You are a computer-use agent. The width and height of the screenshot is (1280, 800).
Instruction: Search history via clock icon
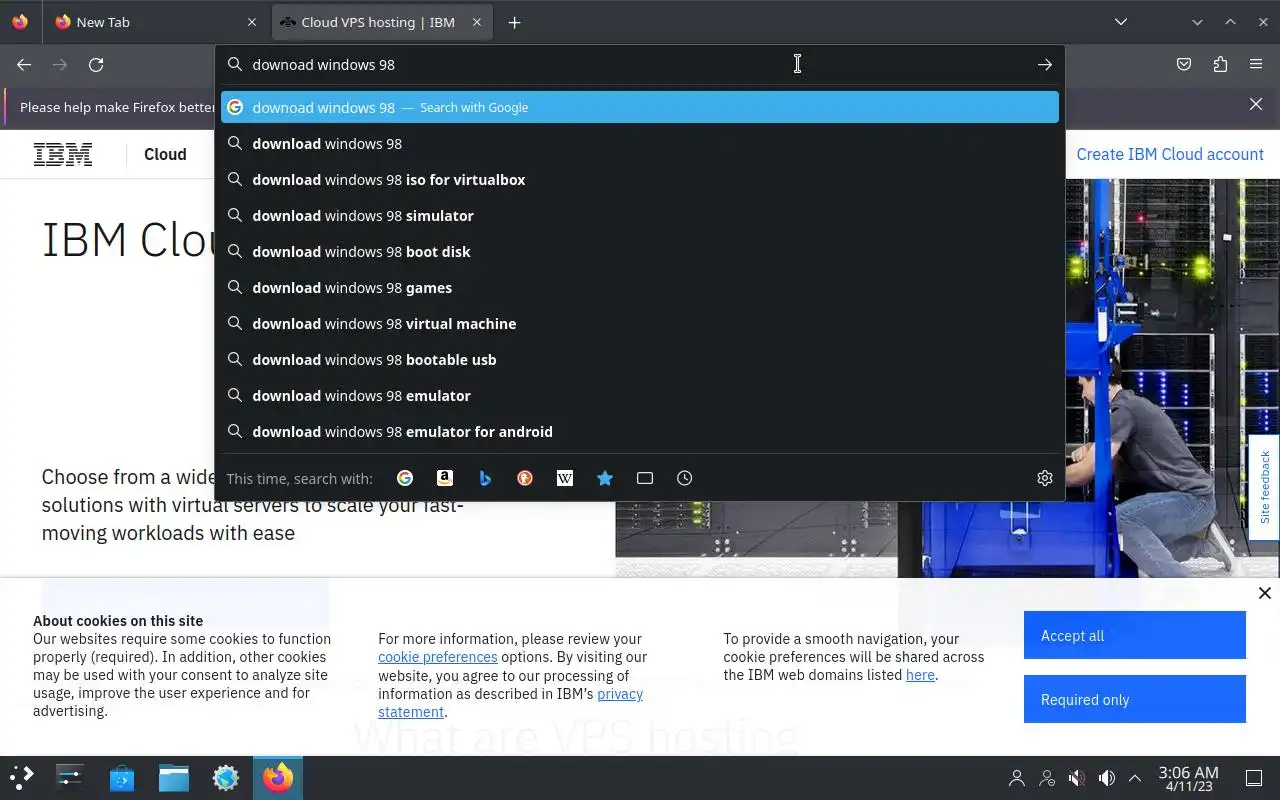[x=685, y=478]
